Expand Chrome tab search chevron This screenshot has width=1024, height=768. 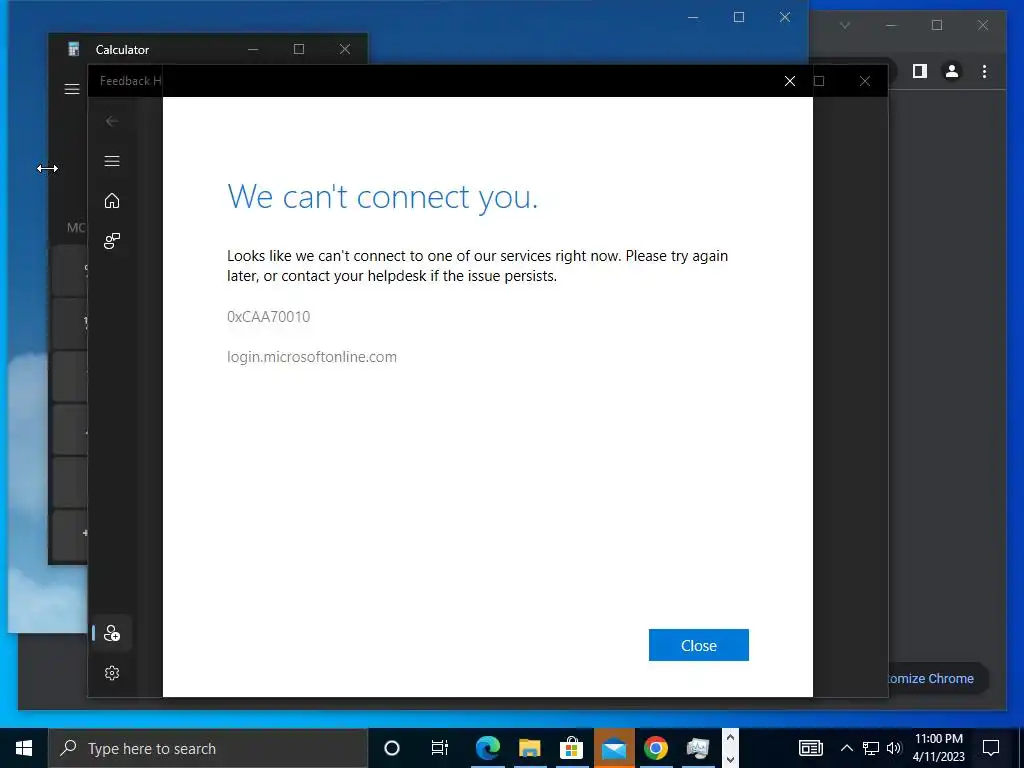point(844,25)
